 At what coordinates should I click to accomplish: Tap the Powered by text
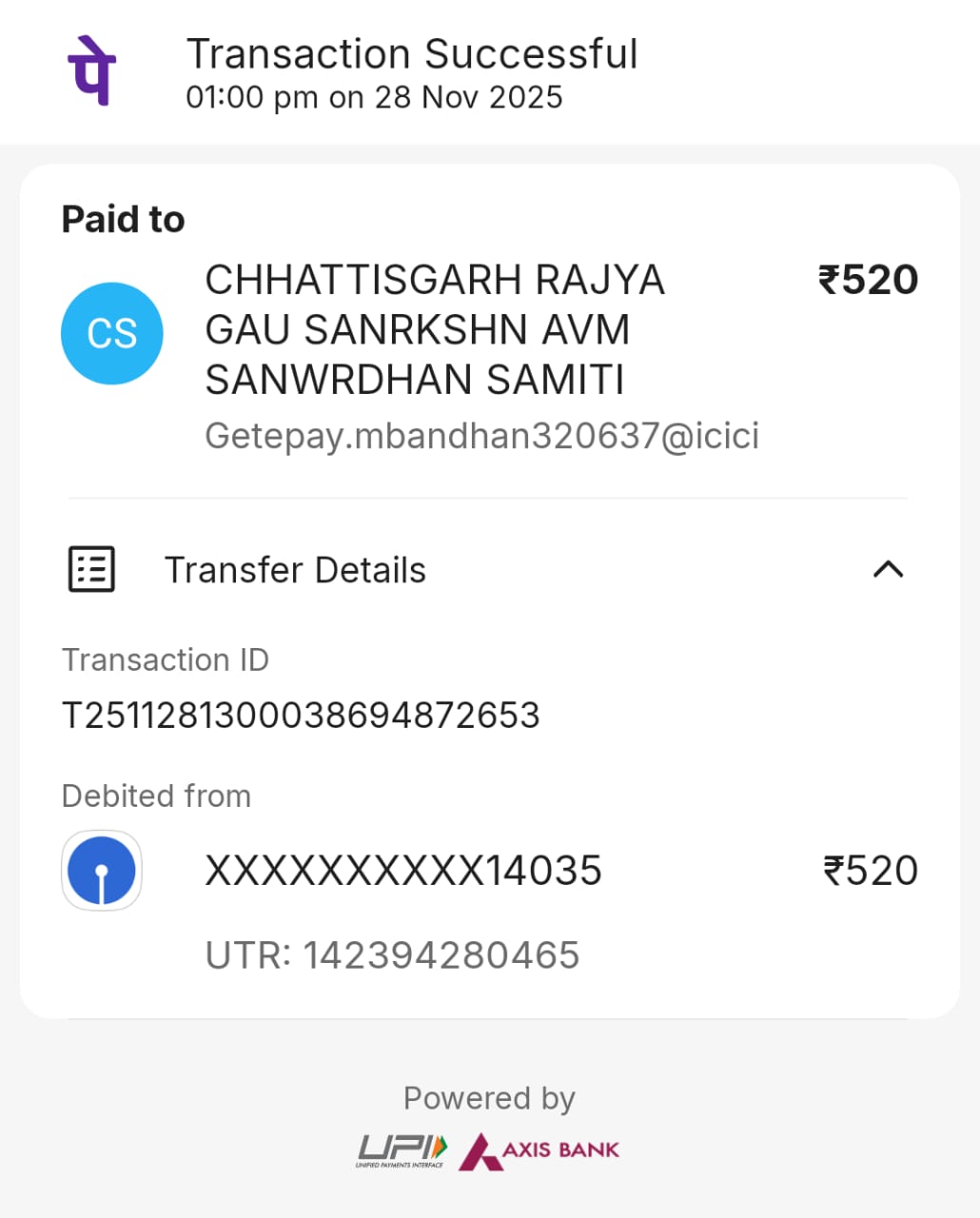point(489,1098)
